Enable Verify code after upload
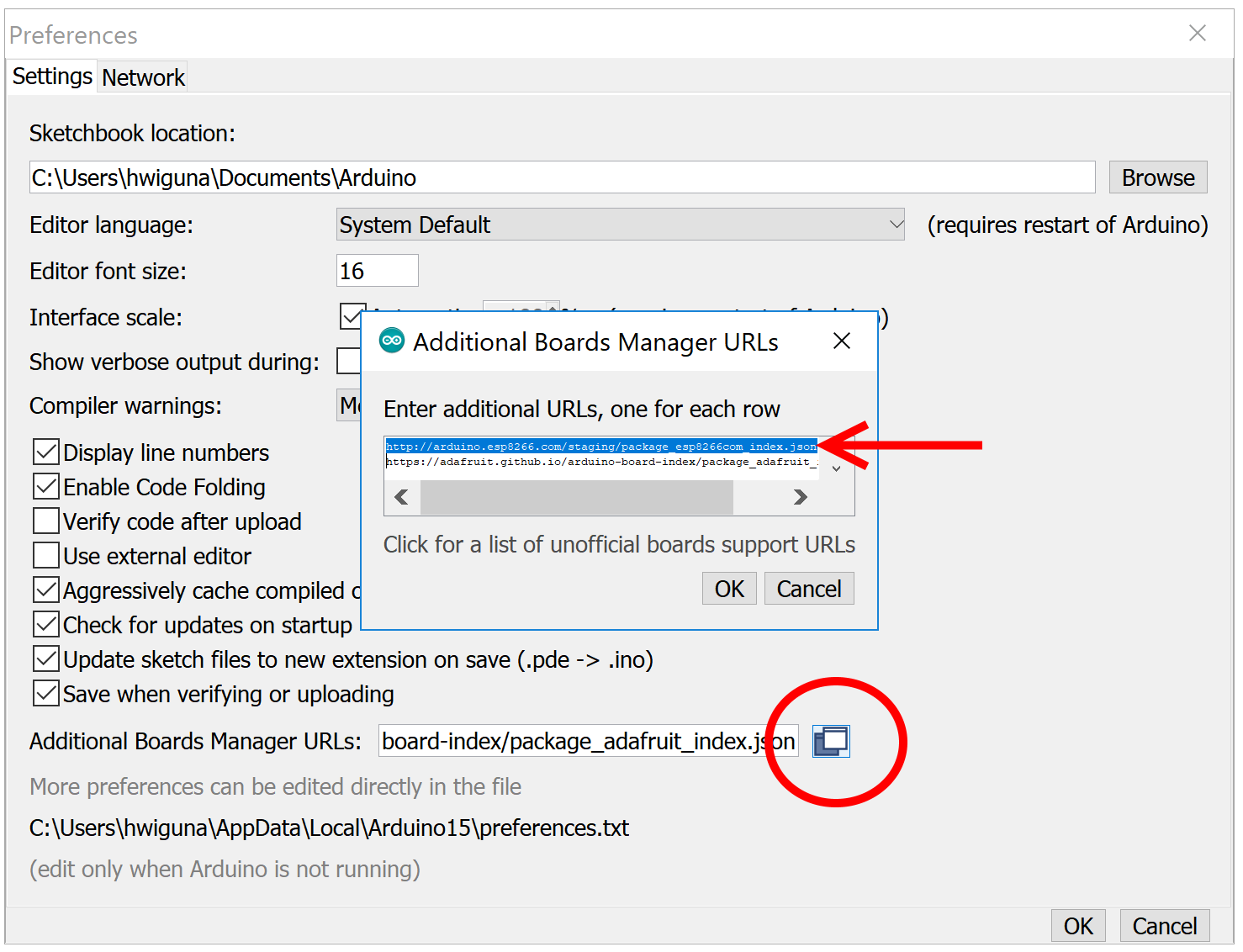Image resolution: width=1243 pixels, height=952 pixels. [x=46, y=521]
